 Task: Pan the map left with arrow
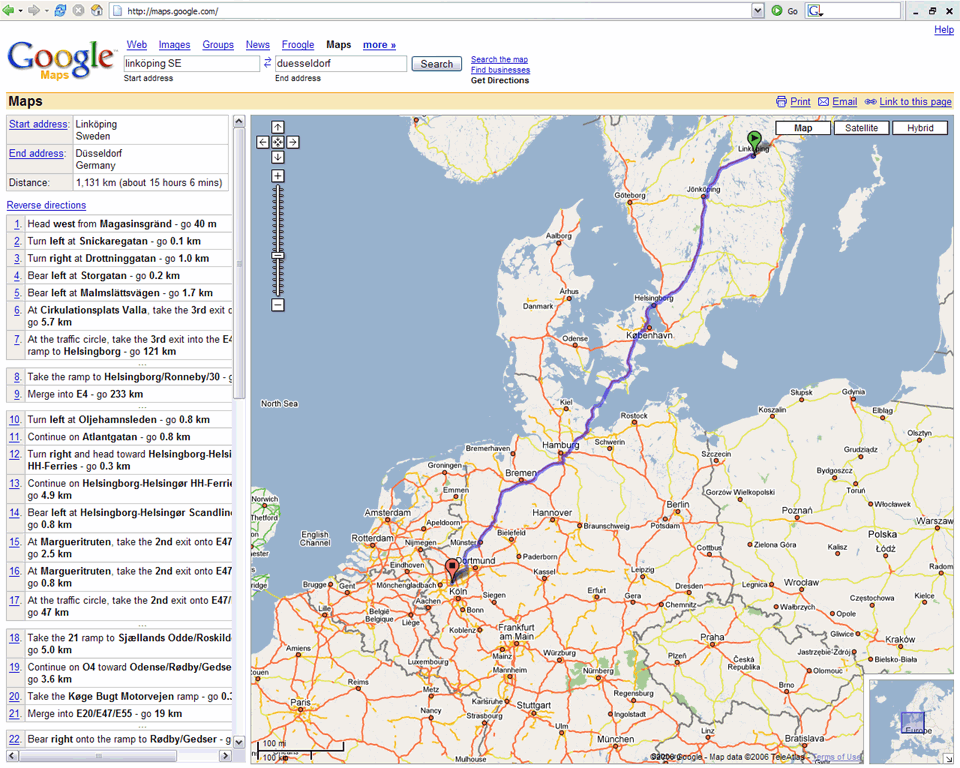coord(263,142)
